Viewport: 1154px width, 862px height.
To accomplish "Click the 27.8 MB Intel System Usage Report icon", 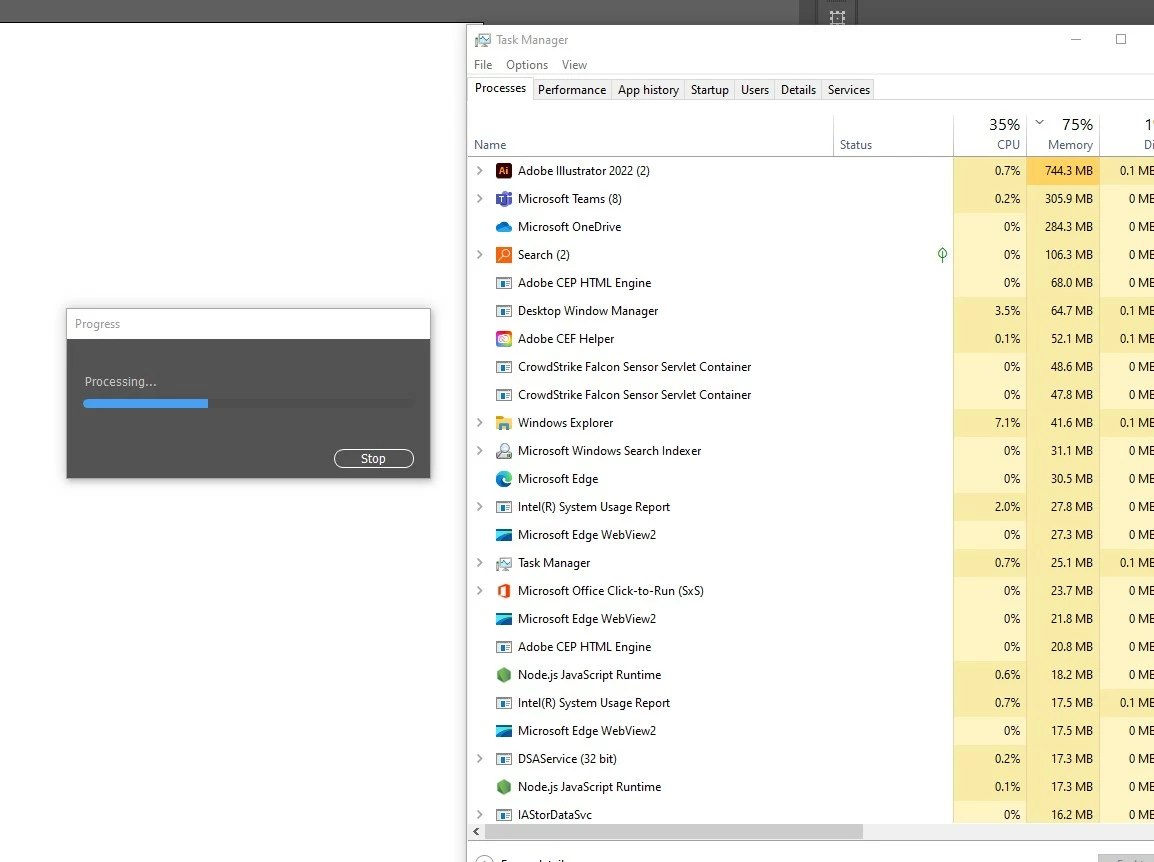I will coord(503,506).
